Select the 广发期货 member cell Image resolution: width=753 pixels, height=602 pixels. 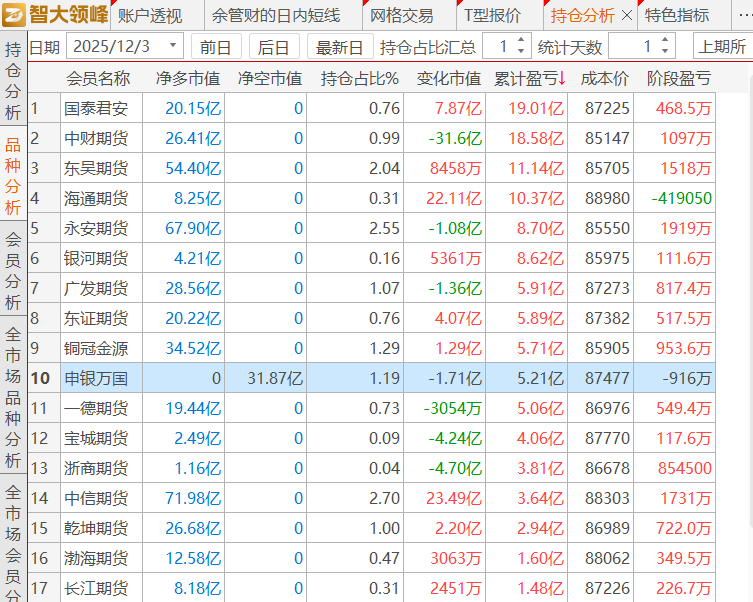point(101,288)
